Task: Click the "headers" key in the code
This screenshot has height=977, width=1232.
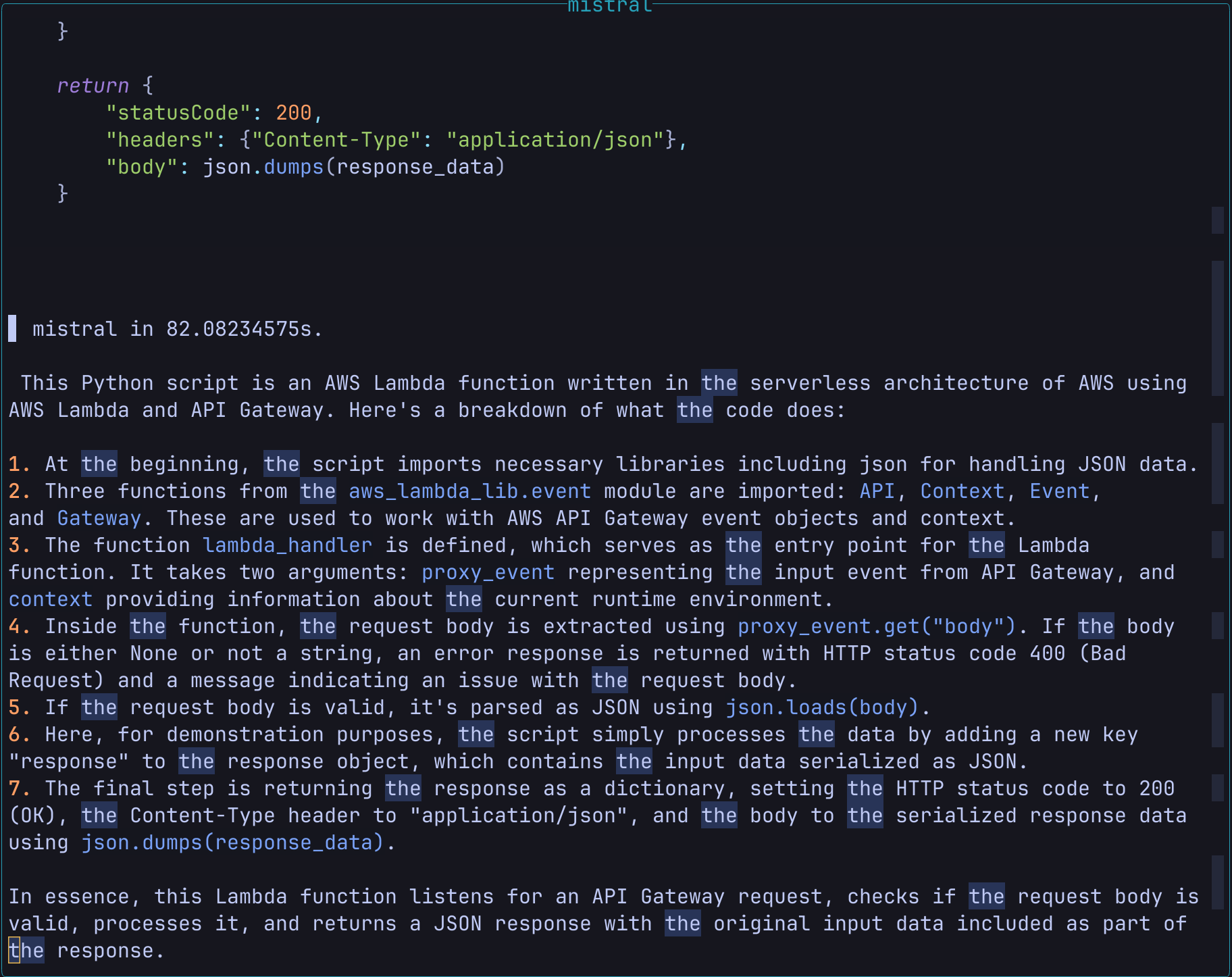Action: 160,140
